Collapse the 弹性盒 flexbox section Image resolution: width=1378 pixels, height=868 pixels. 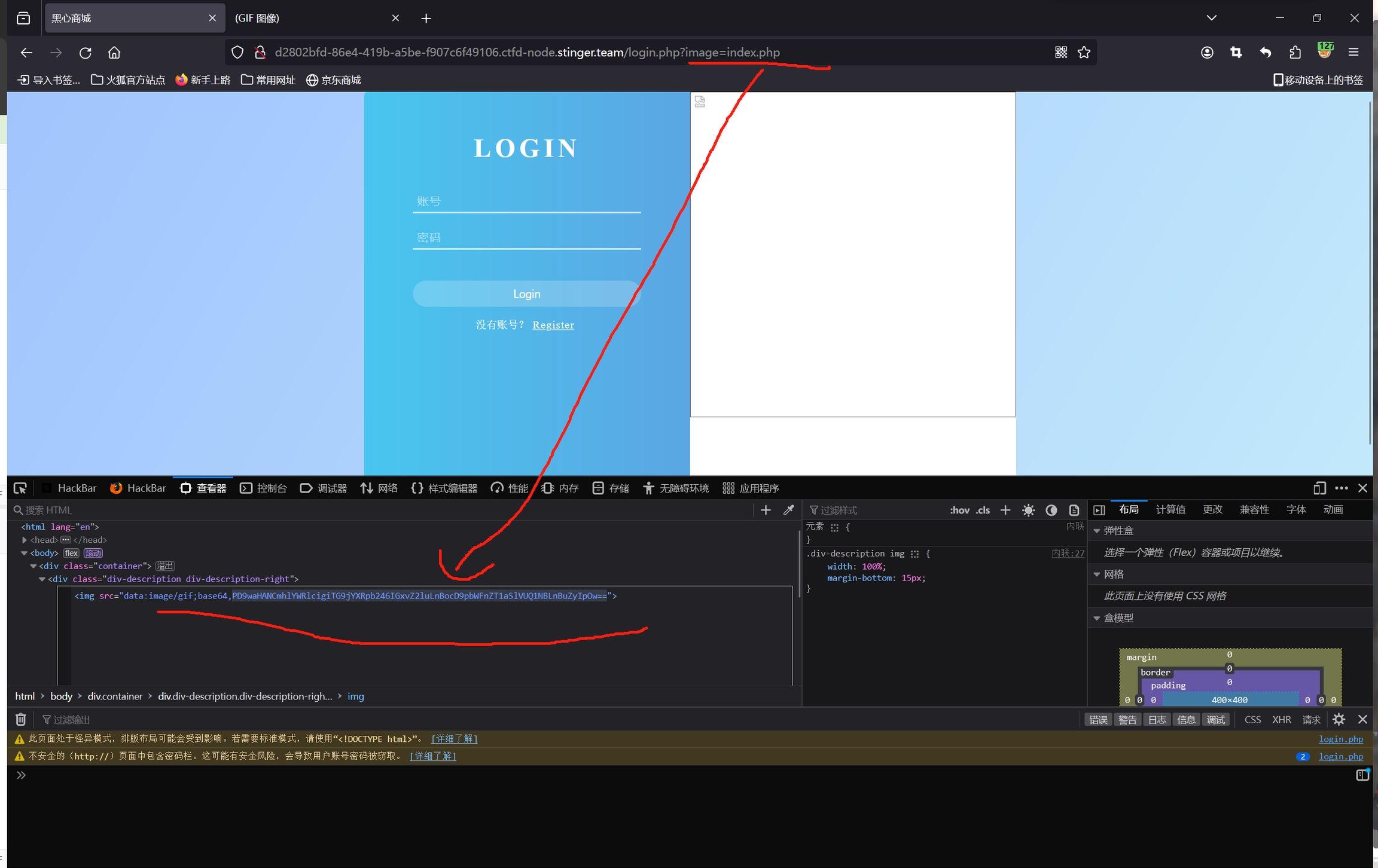1097,531
